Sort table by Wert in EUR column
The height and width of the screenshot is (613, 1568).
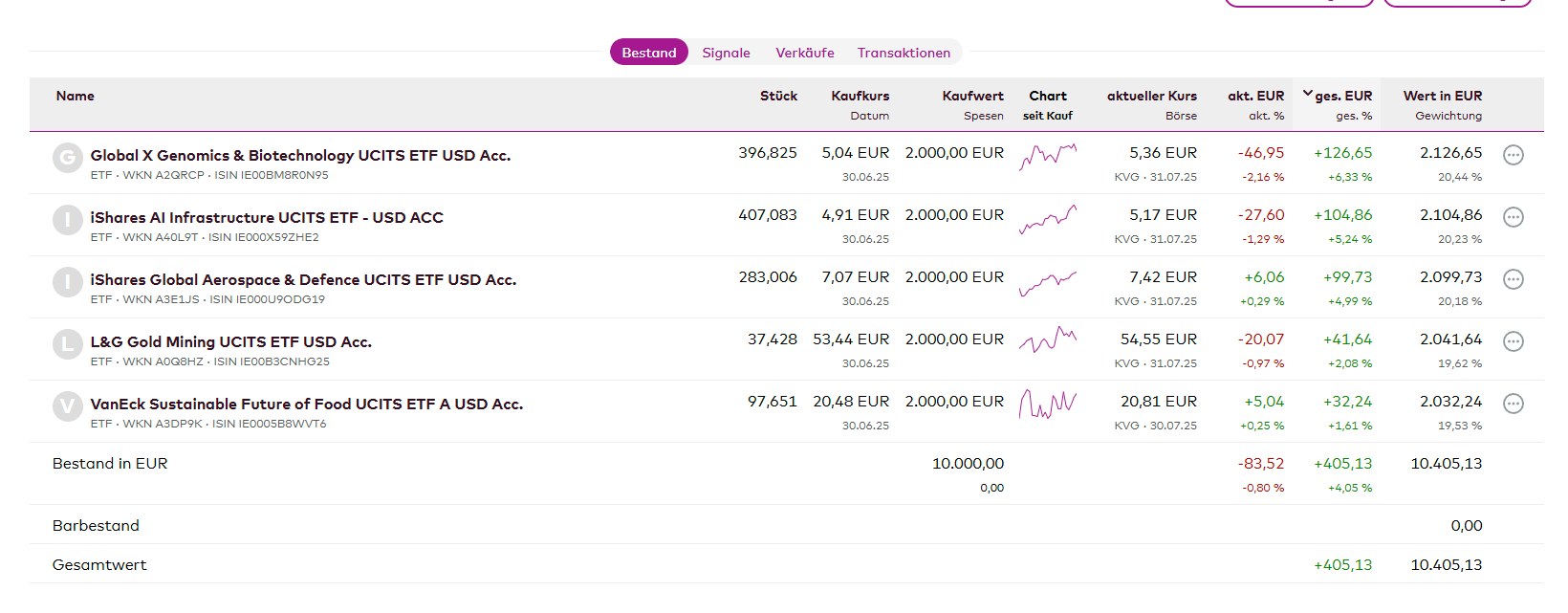click(1442, 96)
